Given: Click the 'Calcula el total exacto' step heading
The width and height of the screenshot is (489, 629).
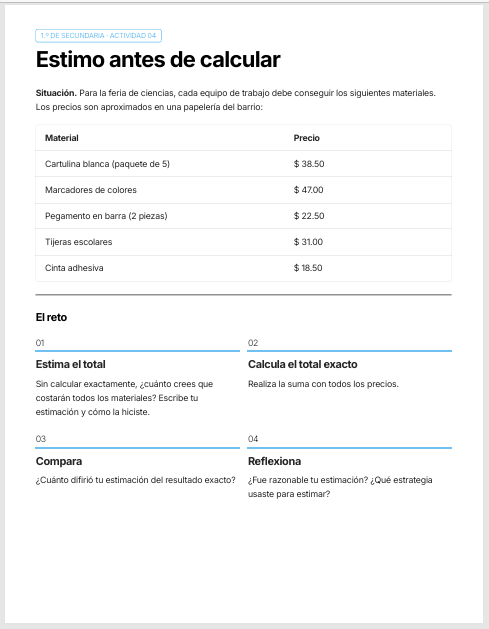Looking at the screenshot, I should tap(302, 364).
